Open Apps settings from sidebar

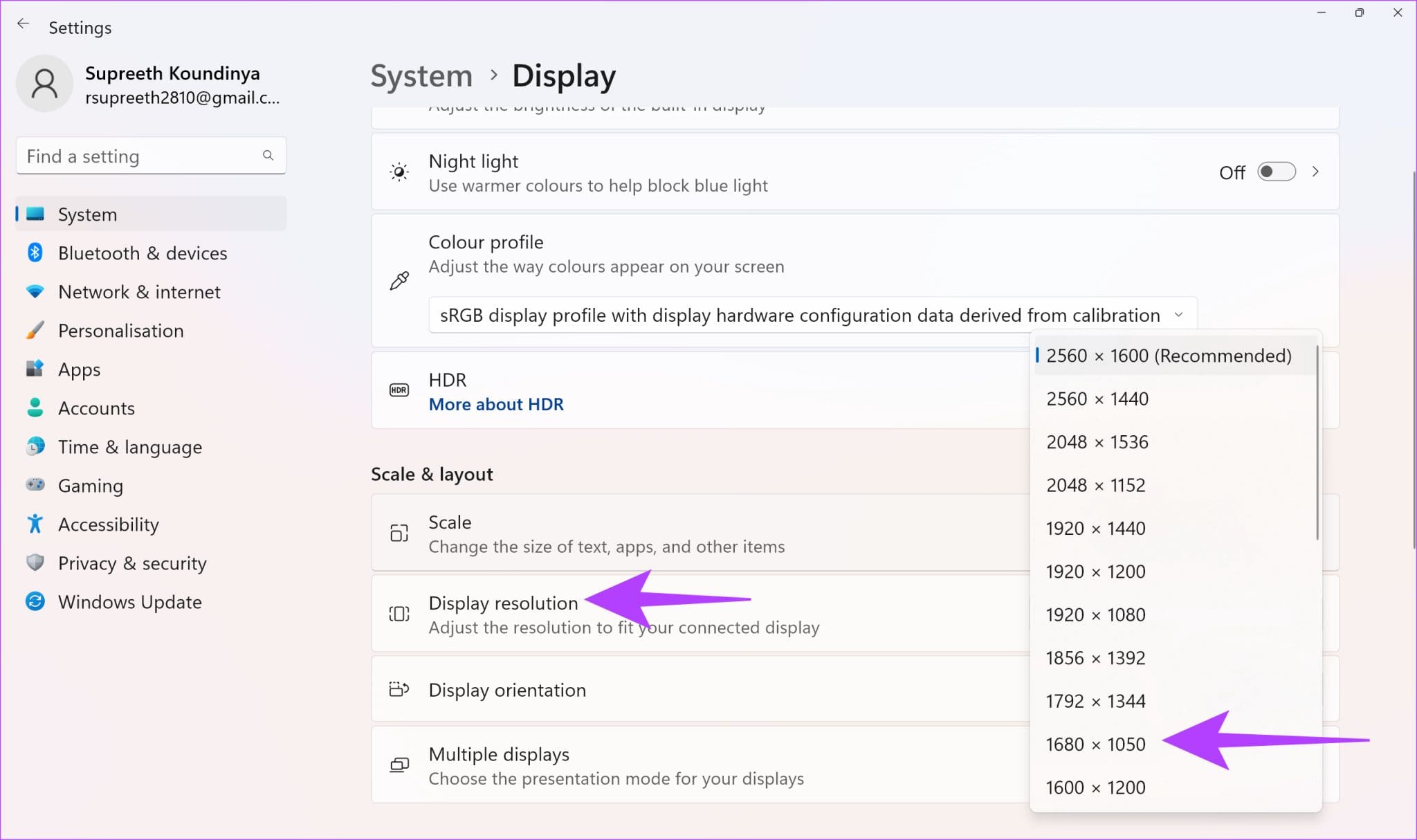pos(78,369)
